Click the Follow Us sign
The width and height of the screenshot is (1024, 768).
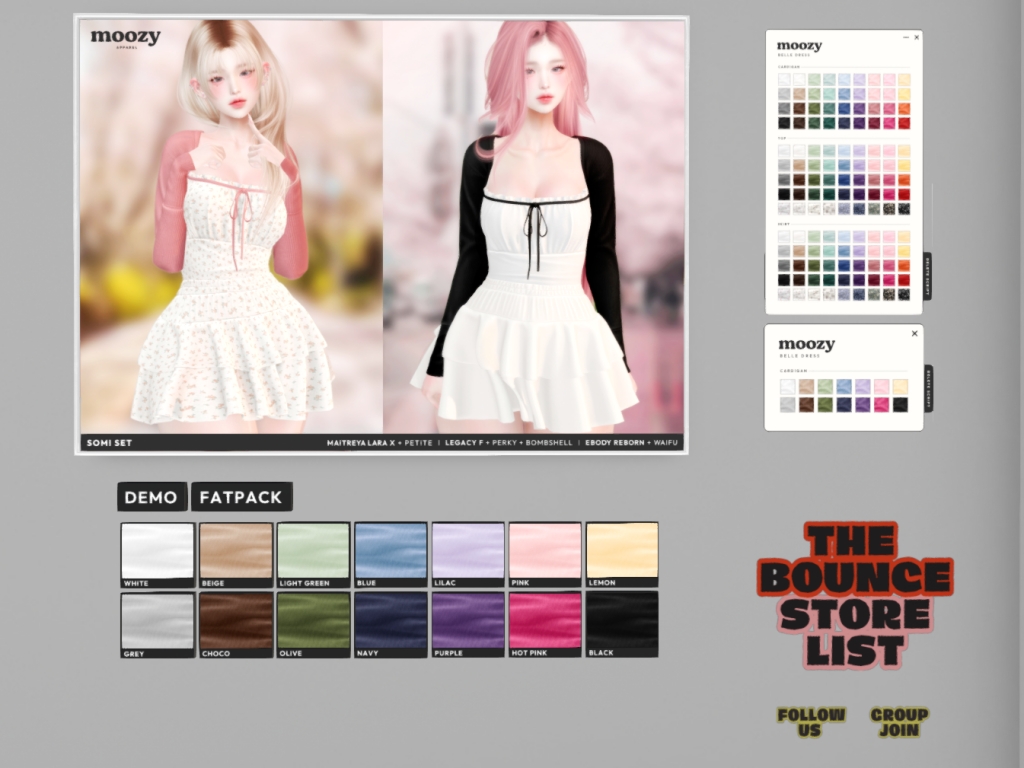[810, 722]
